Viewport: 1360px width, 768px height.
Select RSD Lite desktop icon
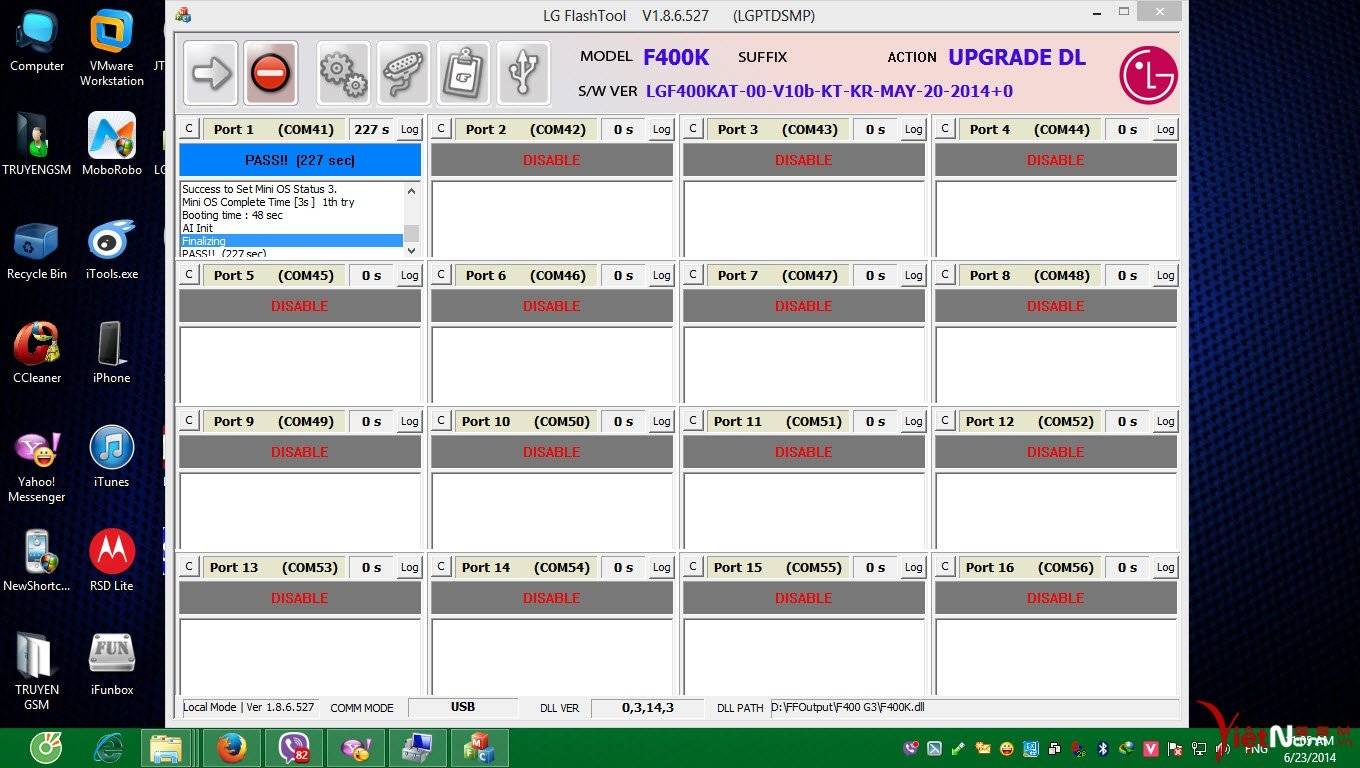point(112,562)
